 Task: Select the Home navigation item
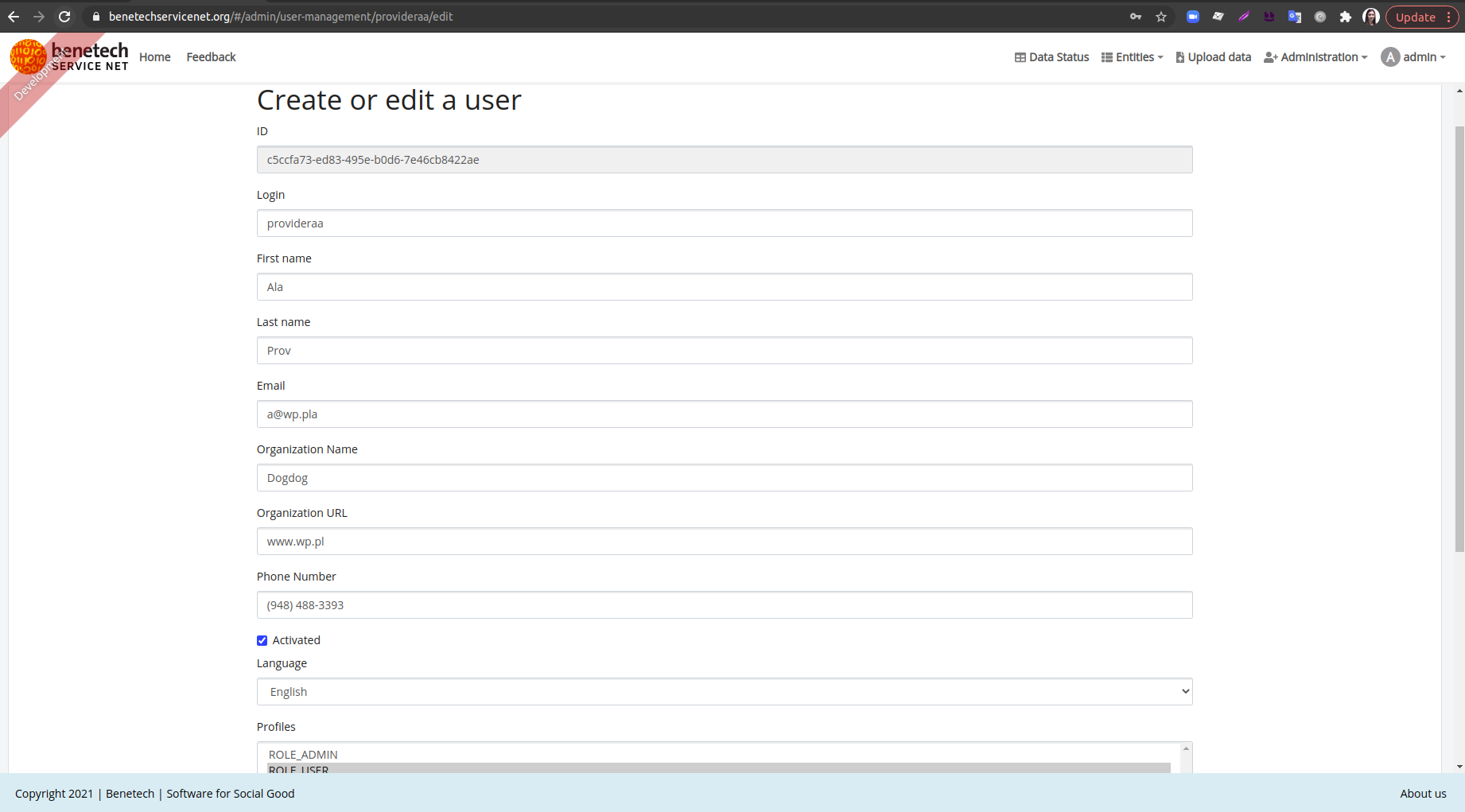(x=154, y=56)
